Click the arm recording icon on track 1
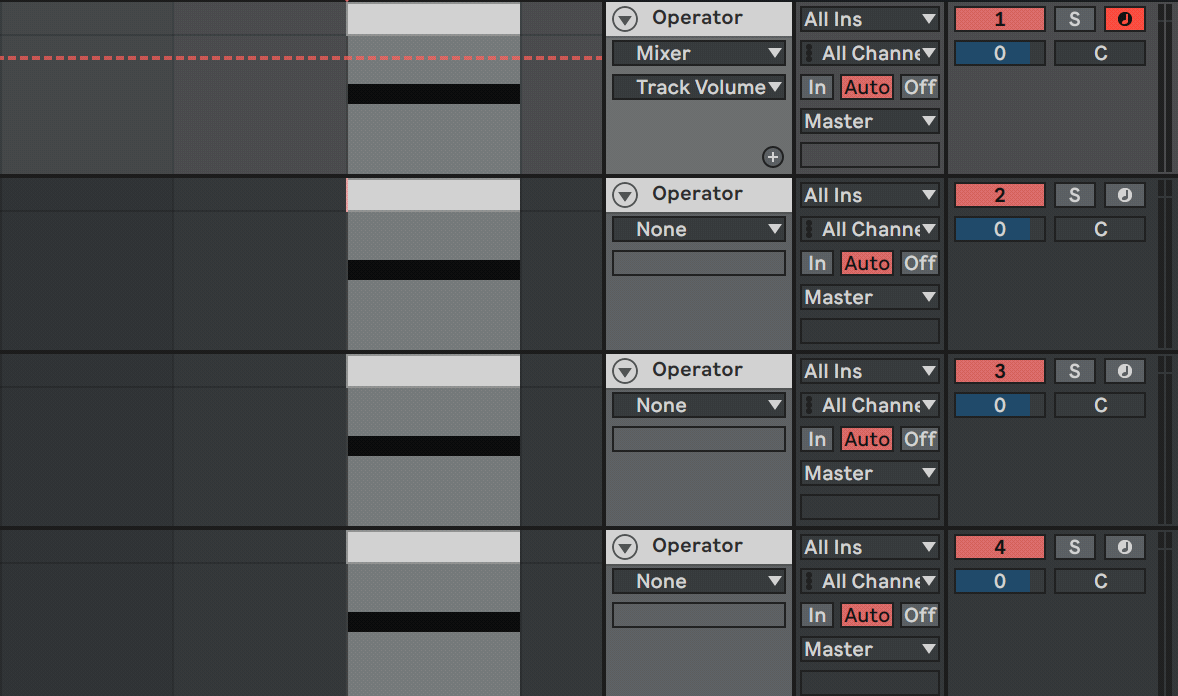 tap(1124, 19)
